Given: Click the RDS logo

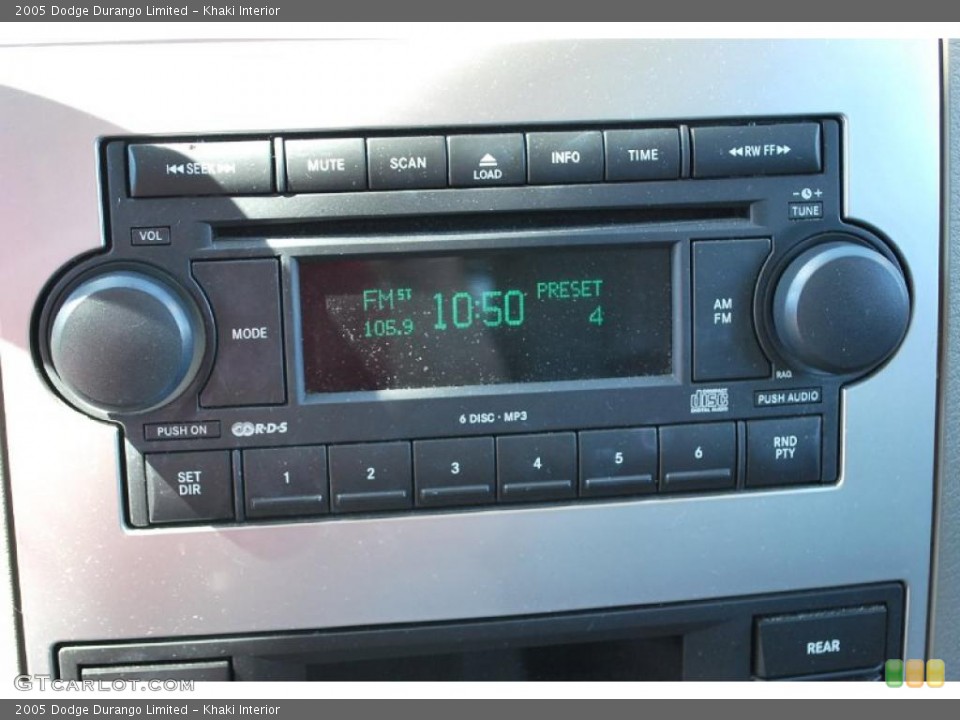Looking at the screenshot, I should click(260, 429).
